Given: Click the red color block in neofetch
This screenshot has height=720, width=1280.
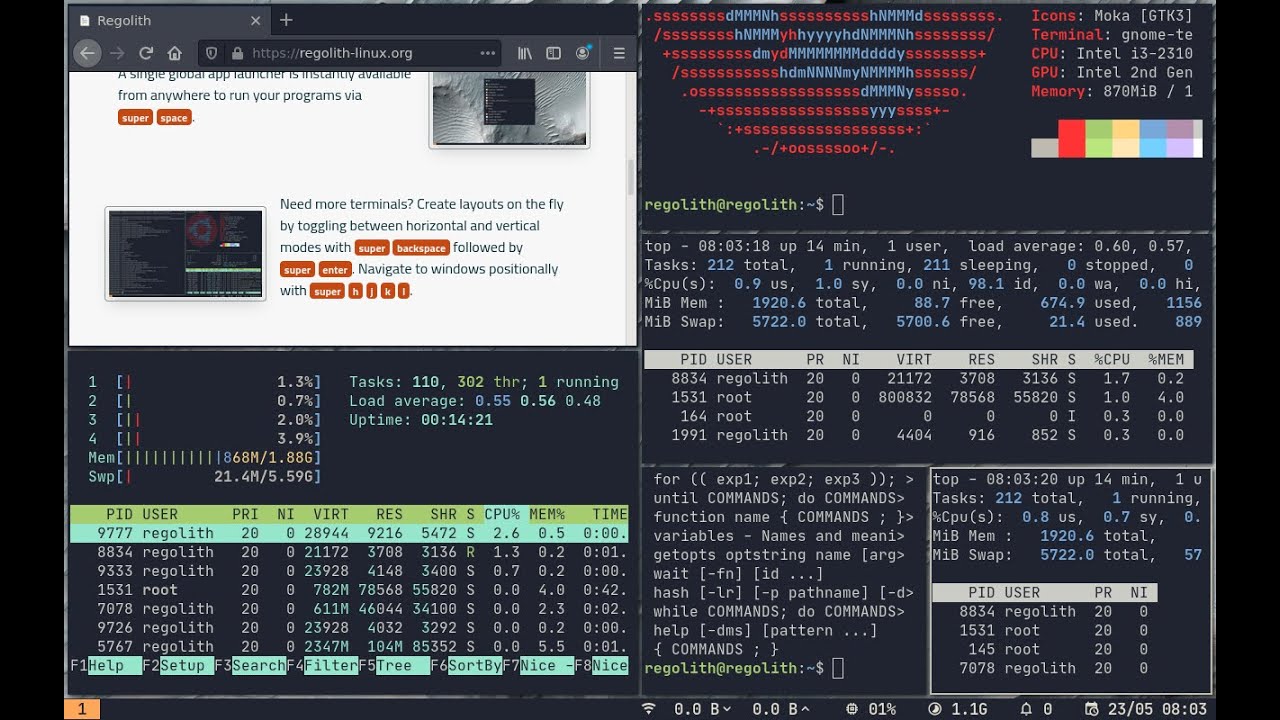Looking at the screenshot, I should 1072,139.
